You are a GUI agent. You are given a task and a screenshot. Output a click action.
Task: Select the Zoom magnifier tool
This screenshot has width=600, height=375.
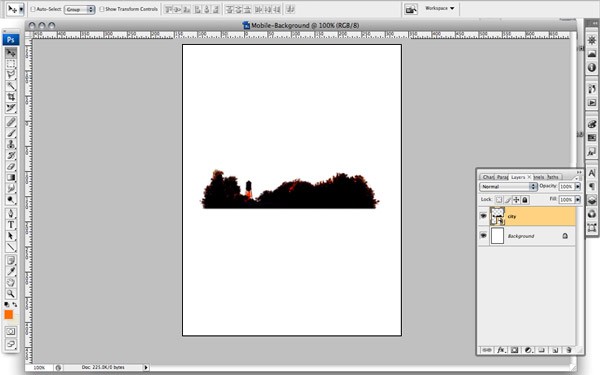(x=11, y=294)
